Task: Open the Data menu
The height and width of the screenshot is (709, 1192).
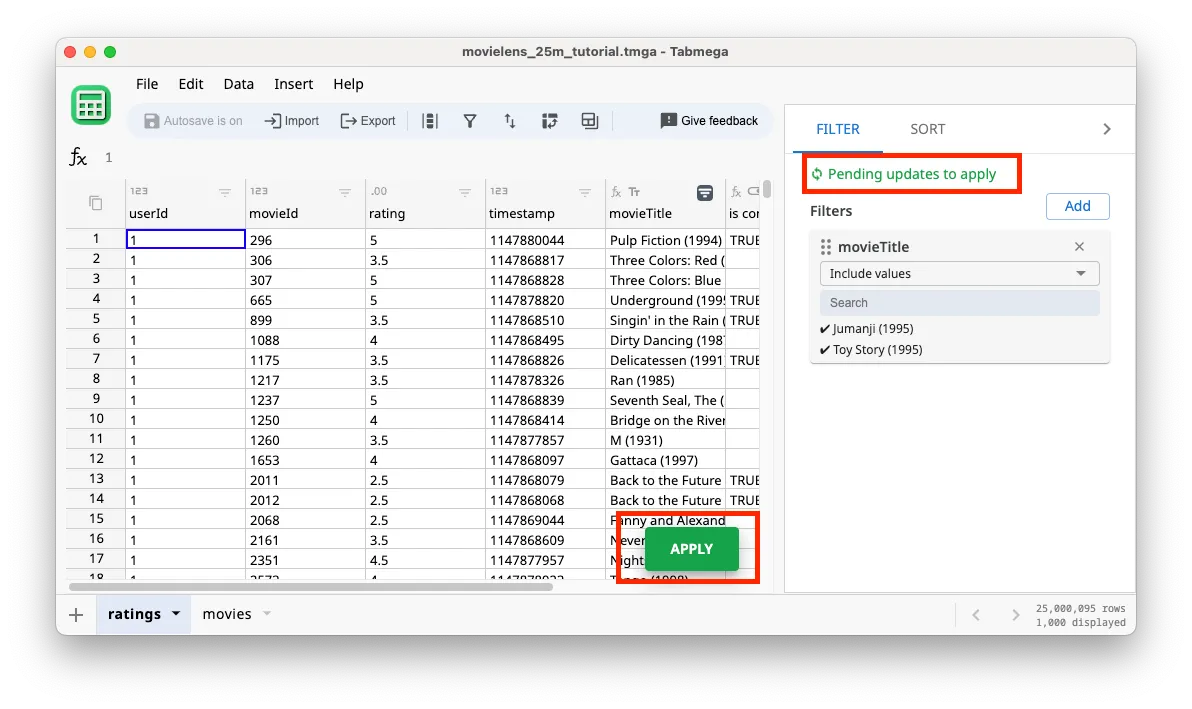Action: (238, 84)
